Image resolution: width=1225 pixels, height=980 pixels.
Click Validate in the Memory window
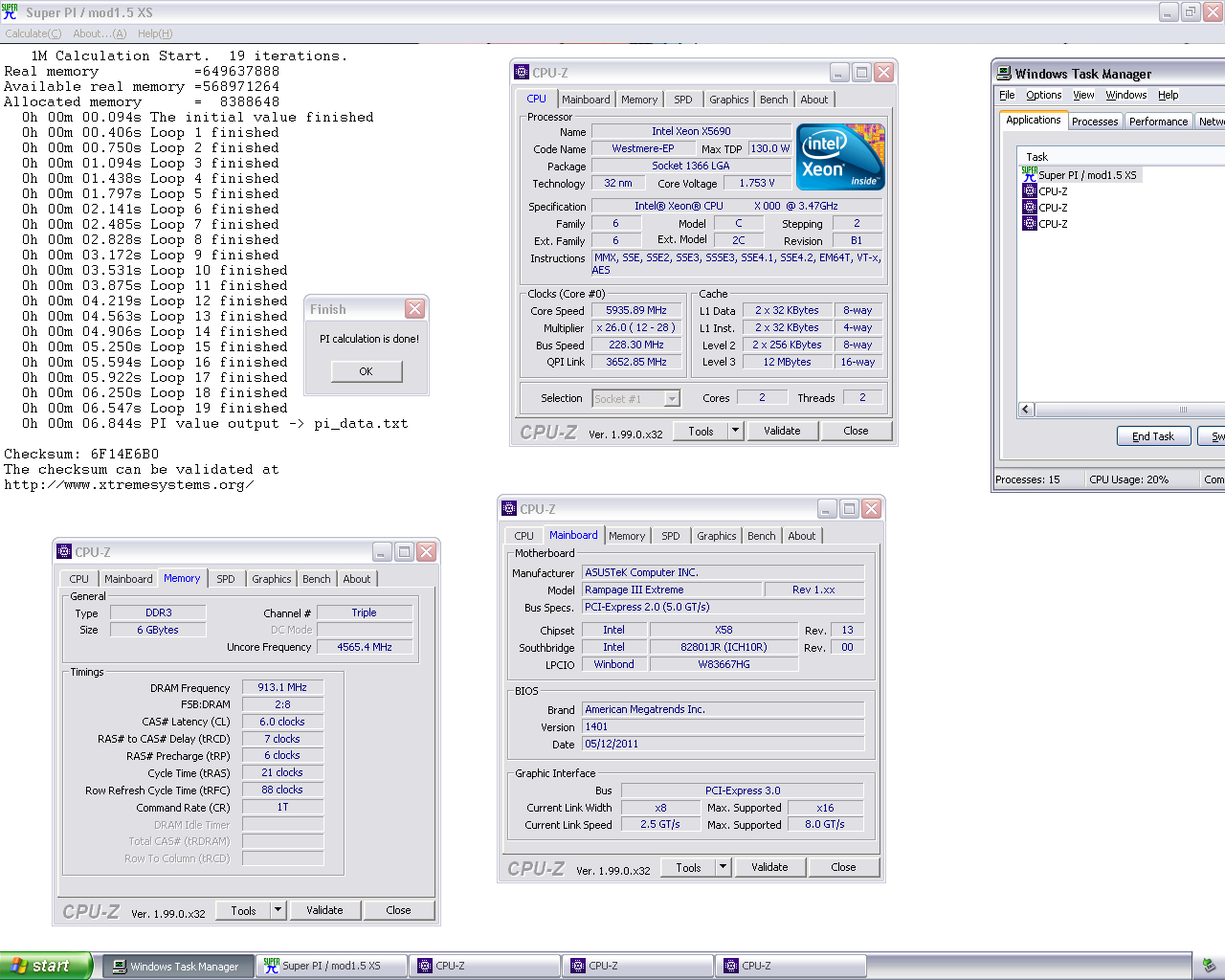tap(324, 910)
